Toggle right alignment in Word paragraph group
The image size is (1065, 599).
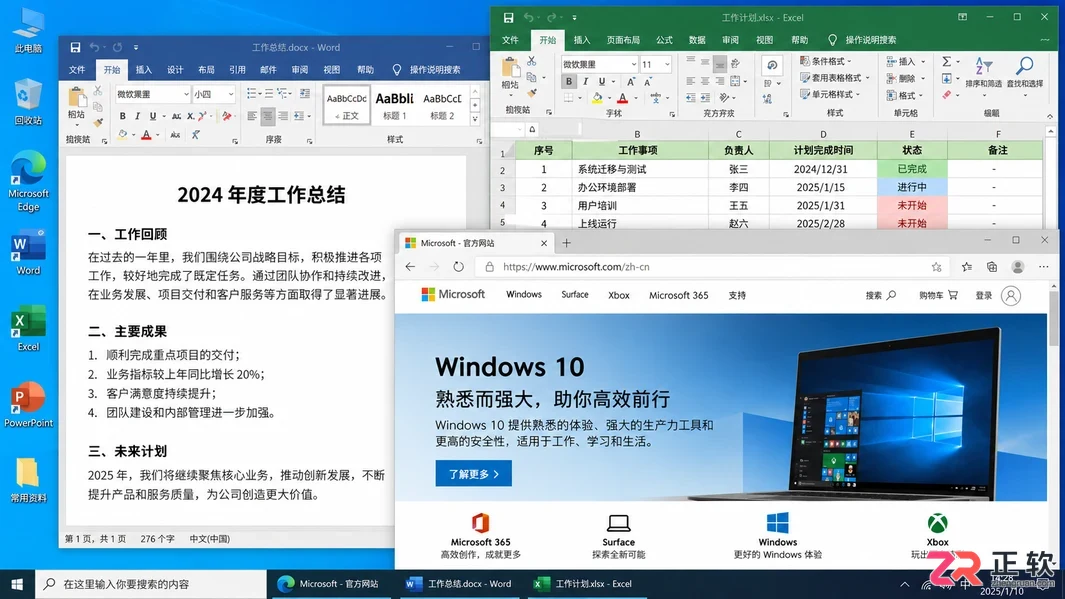point(283,116)
